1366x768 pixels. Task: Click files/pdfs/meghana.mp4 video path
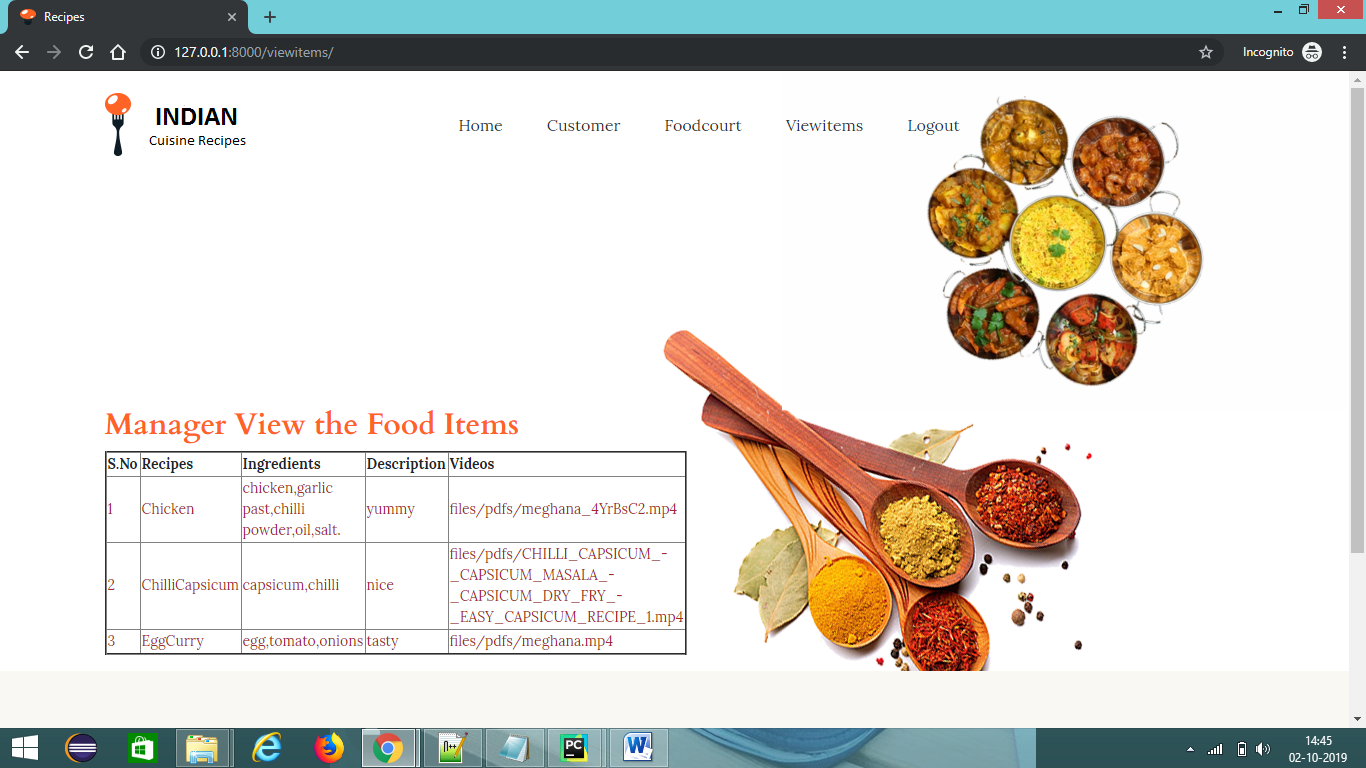pos(531,641)
